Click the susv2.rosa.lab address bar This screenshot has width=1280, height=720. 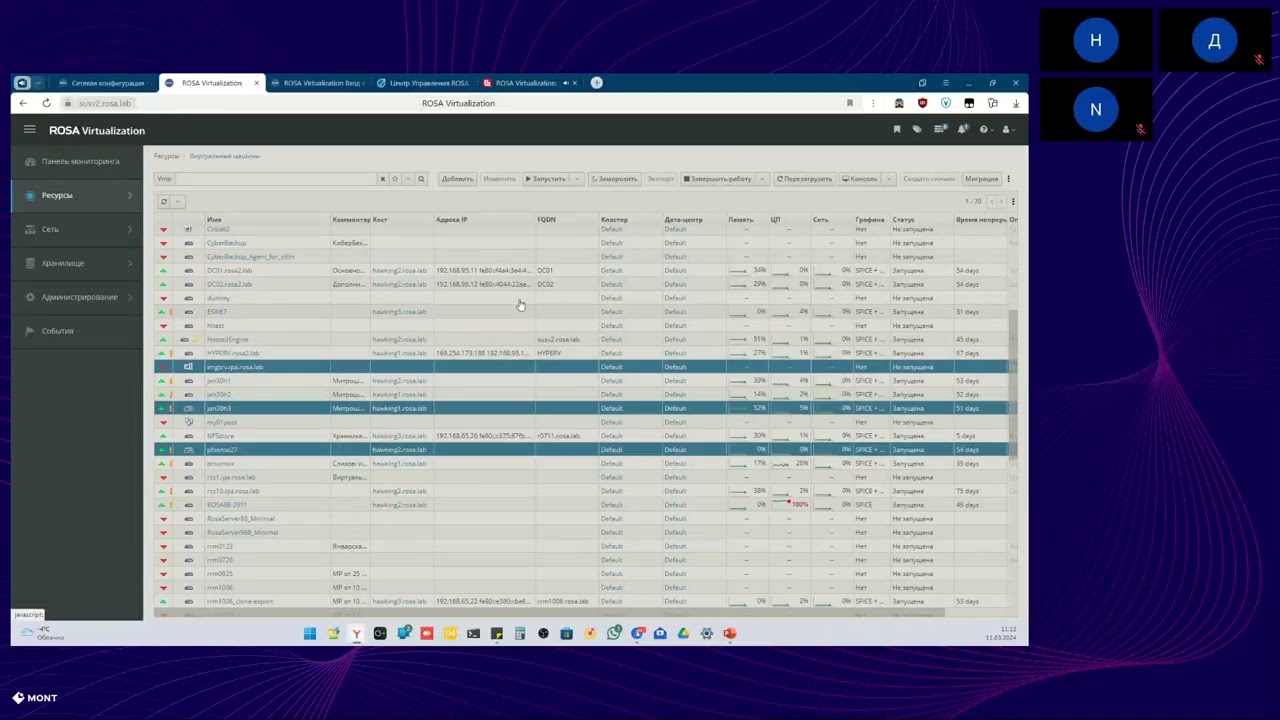click(x=105, y=103)
